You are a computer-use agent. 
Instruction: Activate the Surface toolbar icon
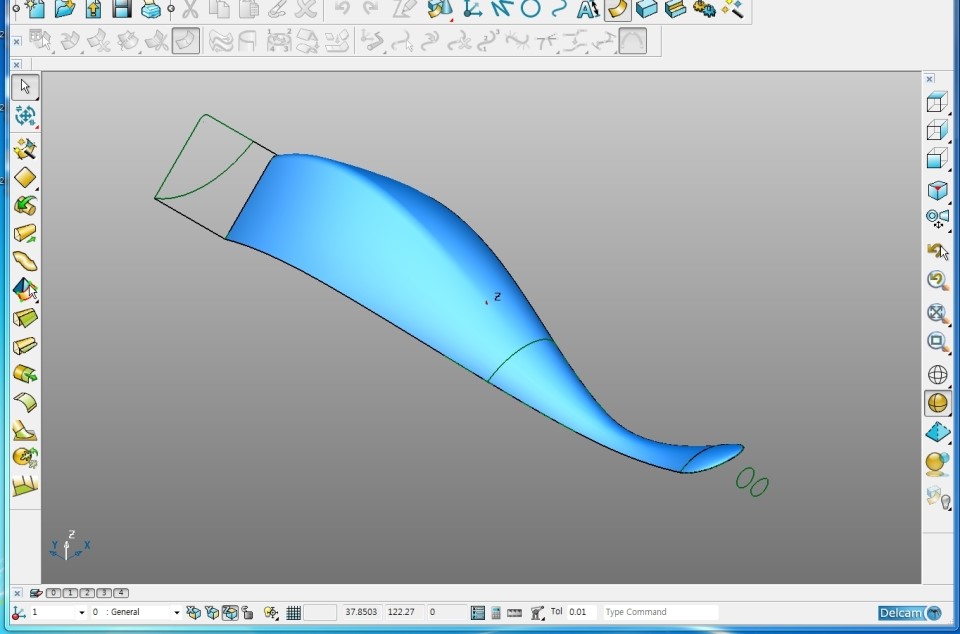click(x=618, y=9)
